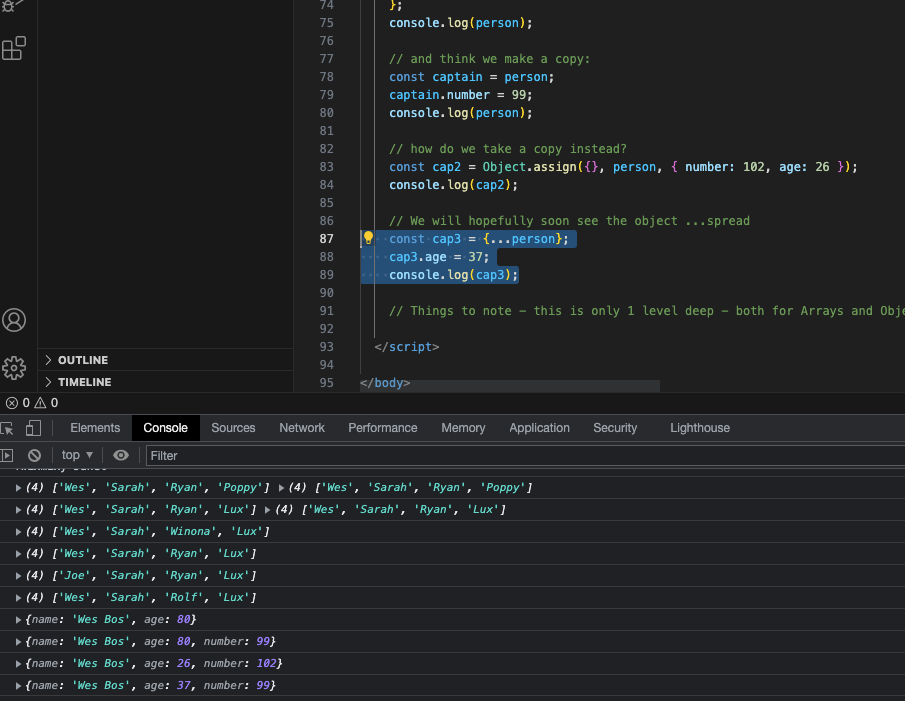
Task: Expand the logged object with number 102
Action: coord(20,664)
